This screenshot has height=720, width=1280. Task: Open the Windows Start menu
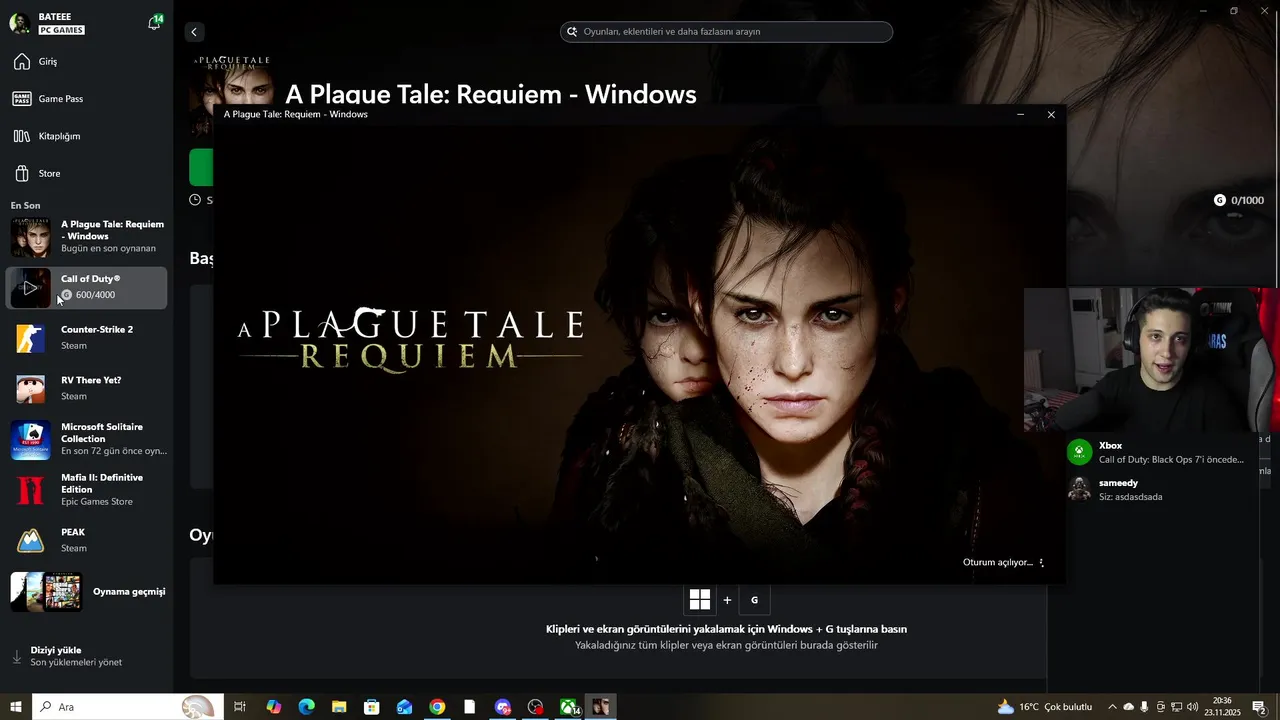click(x=16, y=707)
